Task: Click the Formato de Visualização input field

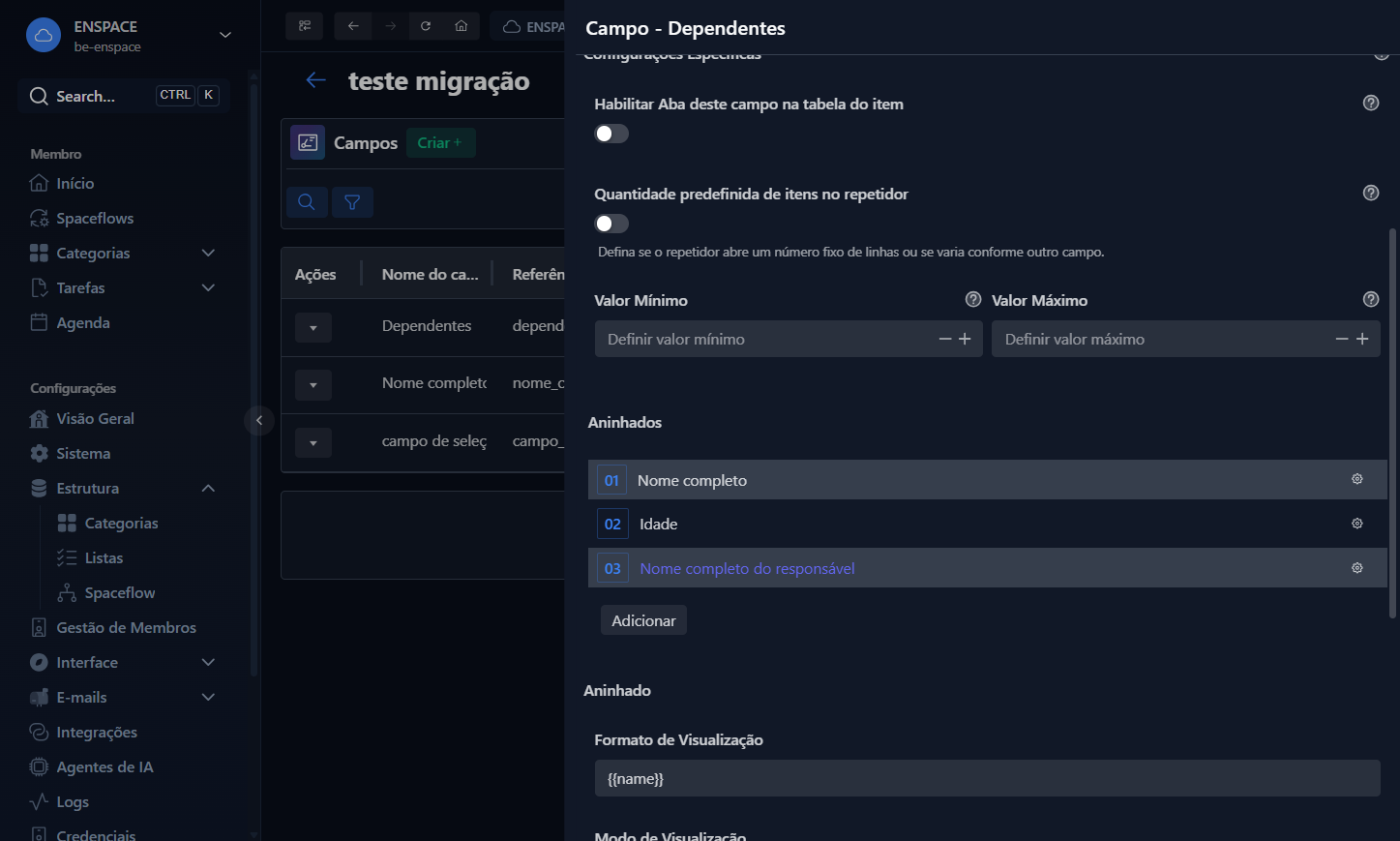Action: pos(987,778)
